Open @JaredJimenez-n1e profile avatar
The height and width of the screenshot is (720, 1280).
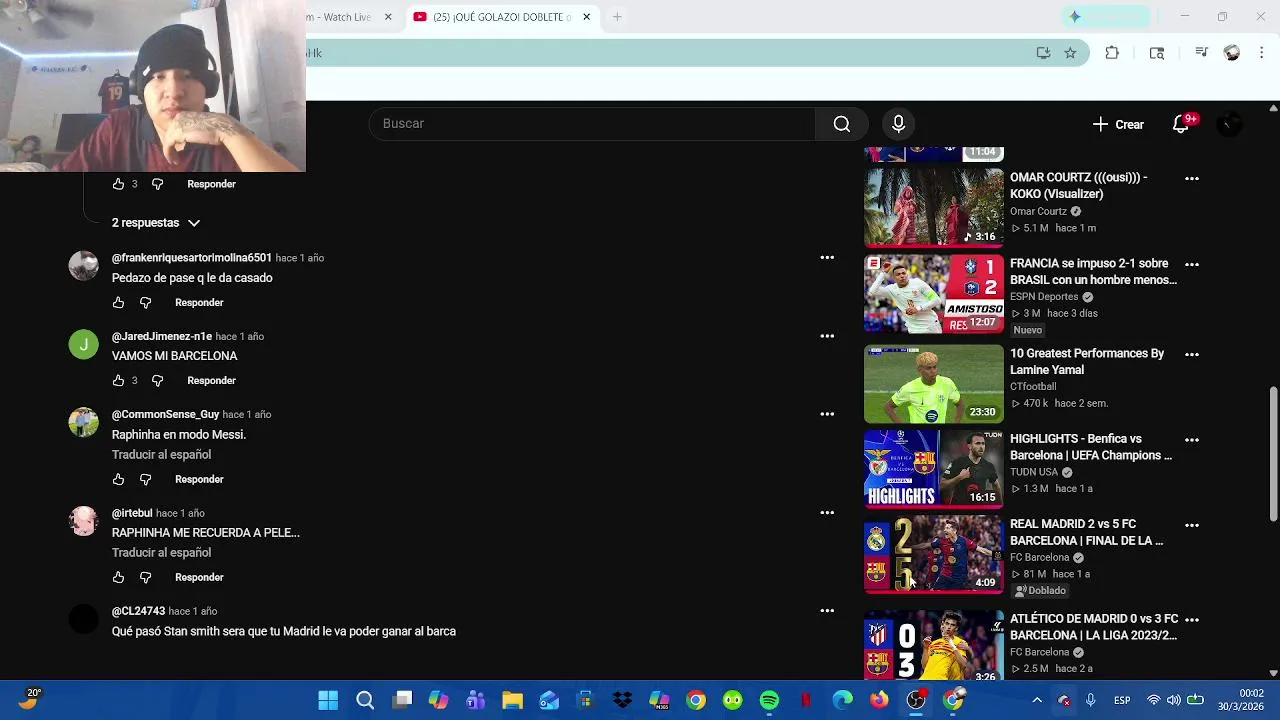(84, 344)
